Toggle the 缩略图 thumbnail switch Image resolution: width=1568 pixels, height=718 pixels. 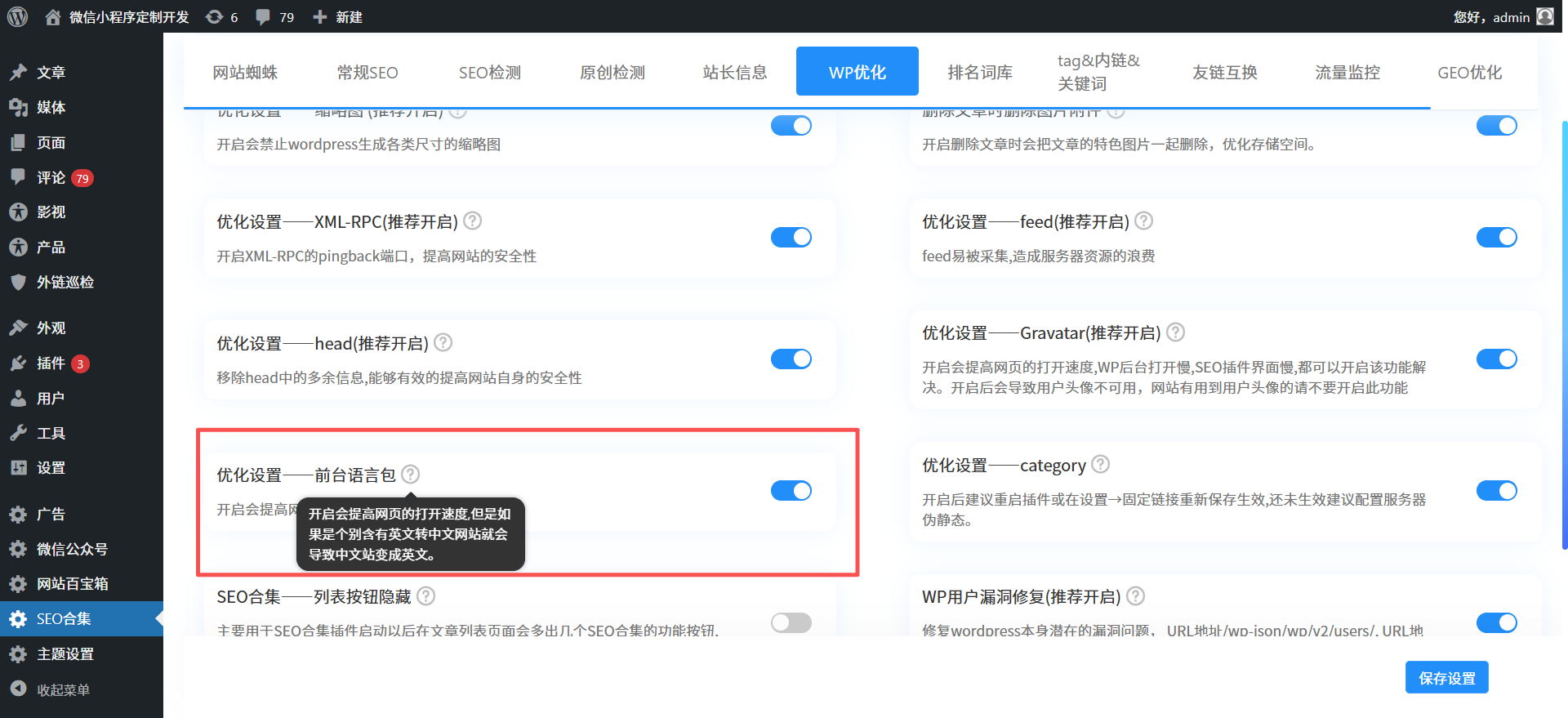(x=791, y=126)
